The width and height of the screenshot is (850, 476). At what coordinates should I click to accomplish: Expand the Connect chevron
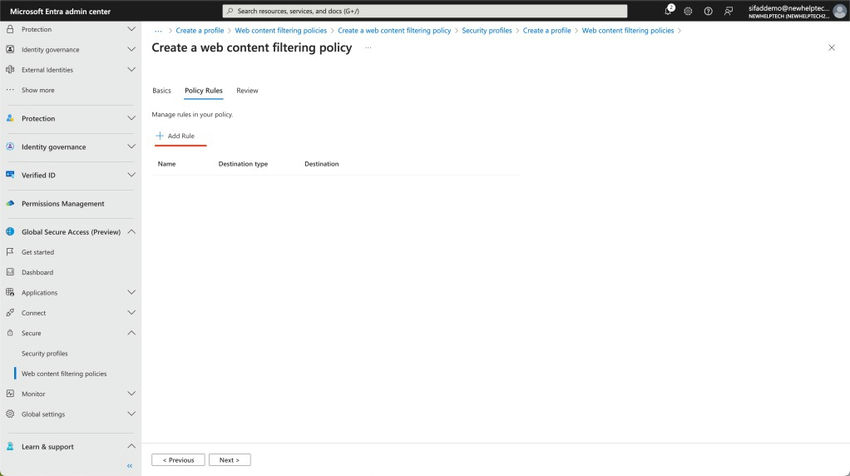[x=131, y=313]
